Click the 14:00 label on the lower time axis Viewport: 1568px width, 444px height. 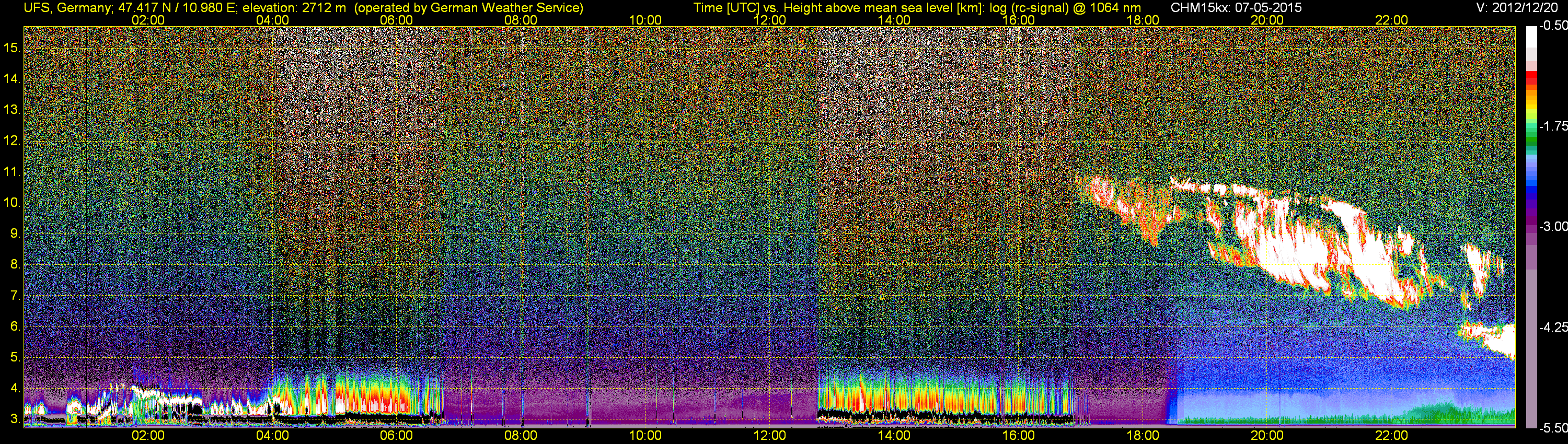coord(894,436)
